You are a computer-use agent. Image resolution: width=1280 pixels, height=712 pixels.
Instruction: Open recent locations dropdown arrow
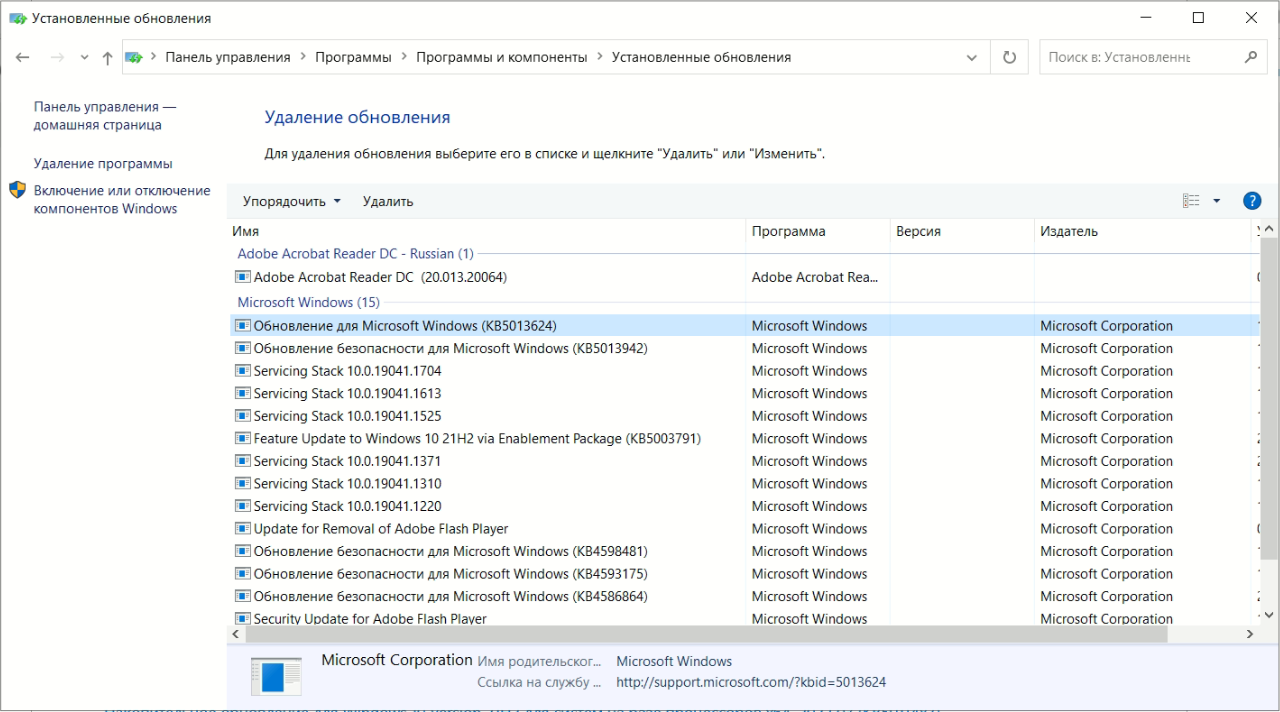click(x=84, y=58)
